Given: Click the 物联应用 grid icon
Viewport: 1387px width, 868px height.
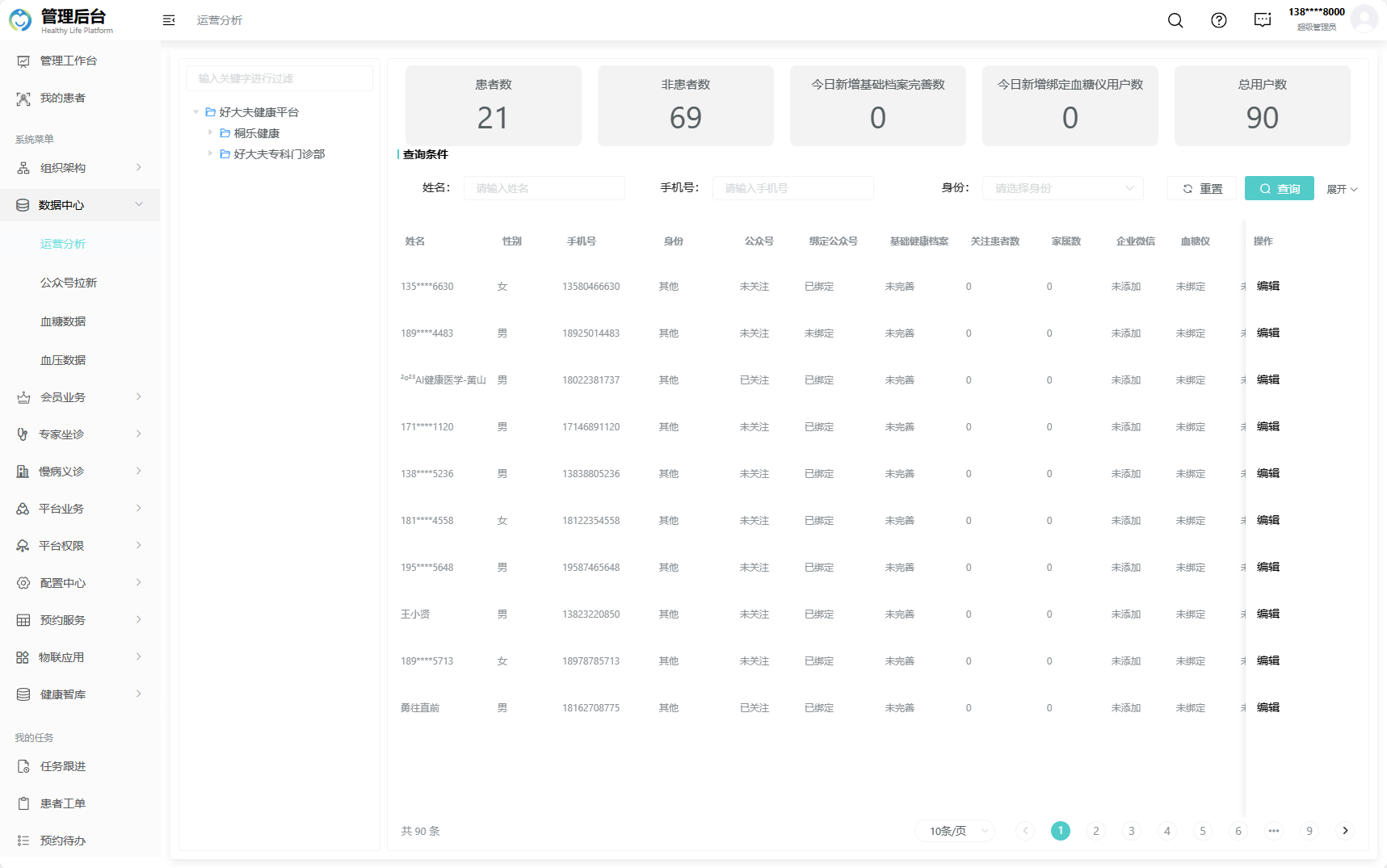Looking at the screenshot, I should pyautogui.click(x=23, y=657).
